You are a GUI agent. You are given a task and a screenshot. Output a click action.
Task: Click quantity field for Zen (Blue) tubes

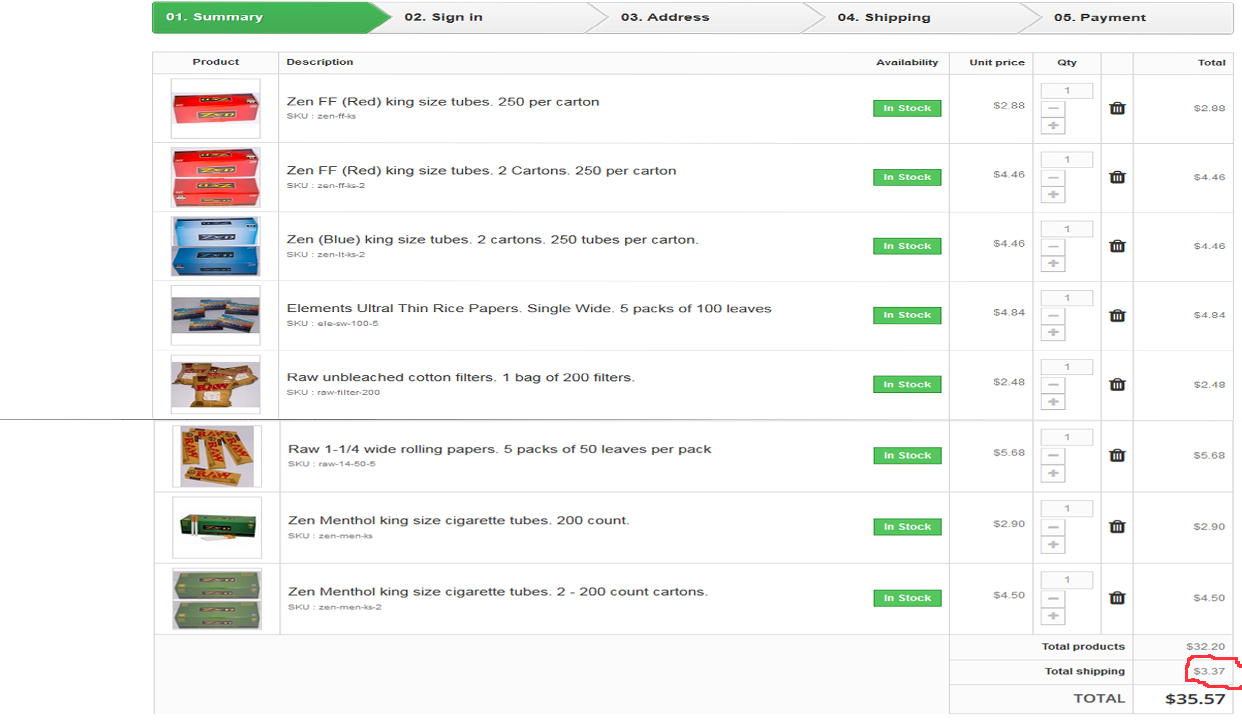pyautogui.click(x=1067, y=229)
